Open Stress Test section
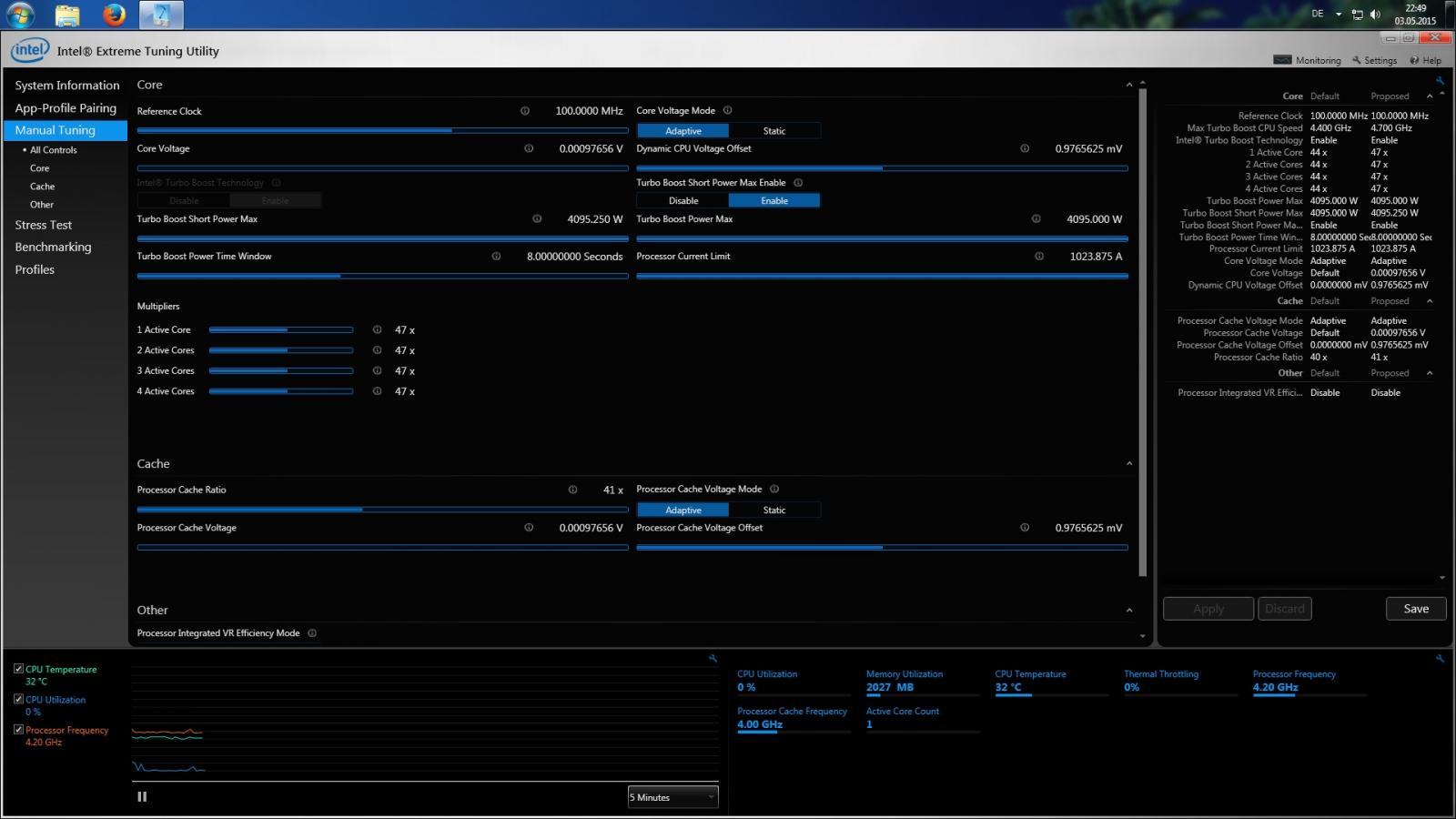 click(x=43, y=225)
